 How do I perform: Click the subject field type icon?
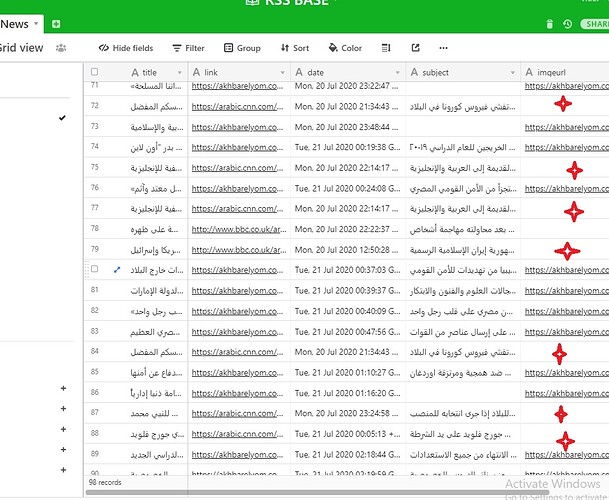(x=414, y=72)
